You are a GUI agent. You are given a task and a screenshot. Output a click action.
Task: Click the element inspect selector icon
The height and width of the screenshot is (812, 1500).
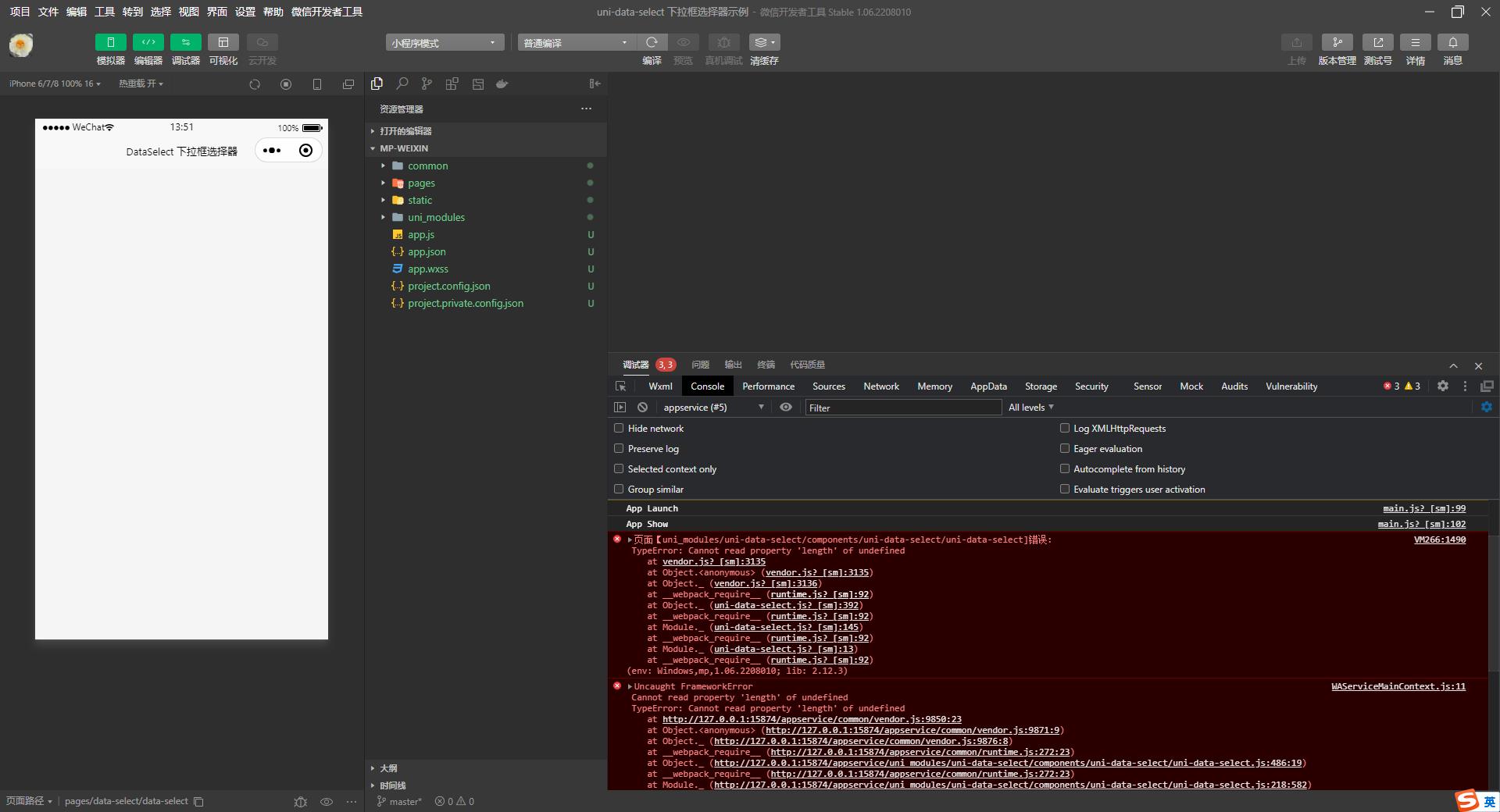(x=621, y=386)
